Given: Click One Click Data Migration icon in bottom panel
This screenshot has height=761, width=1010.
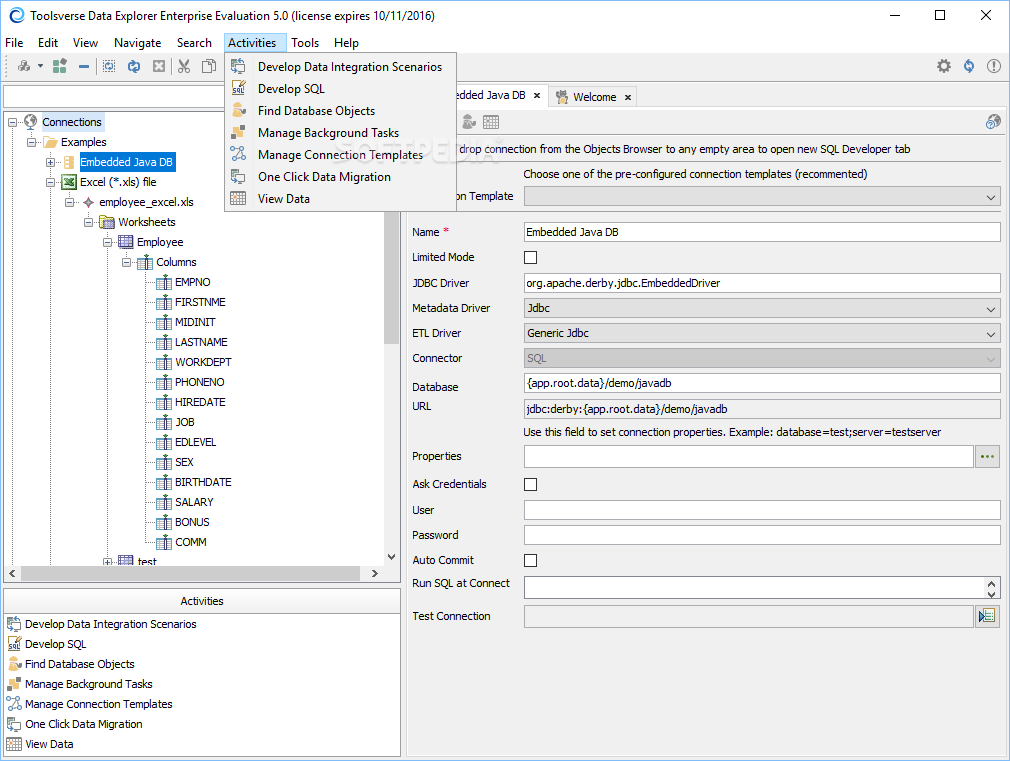Looking at the screenshot, I should coord(14,724).
